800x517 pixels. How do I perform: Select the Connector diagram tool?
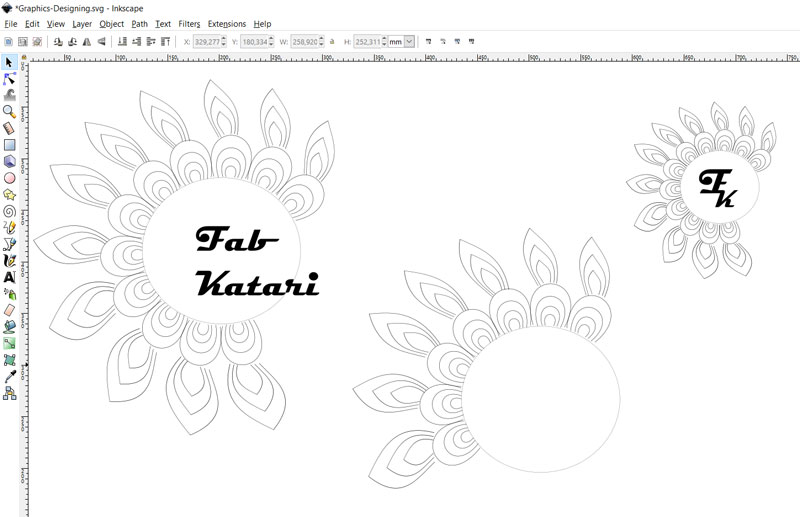coord(9,393)
